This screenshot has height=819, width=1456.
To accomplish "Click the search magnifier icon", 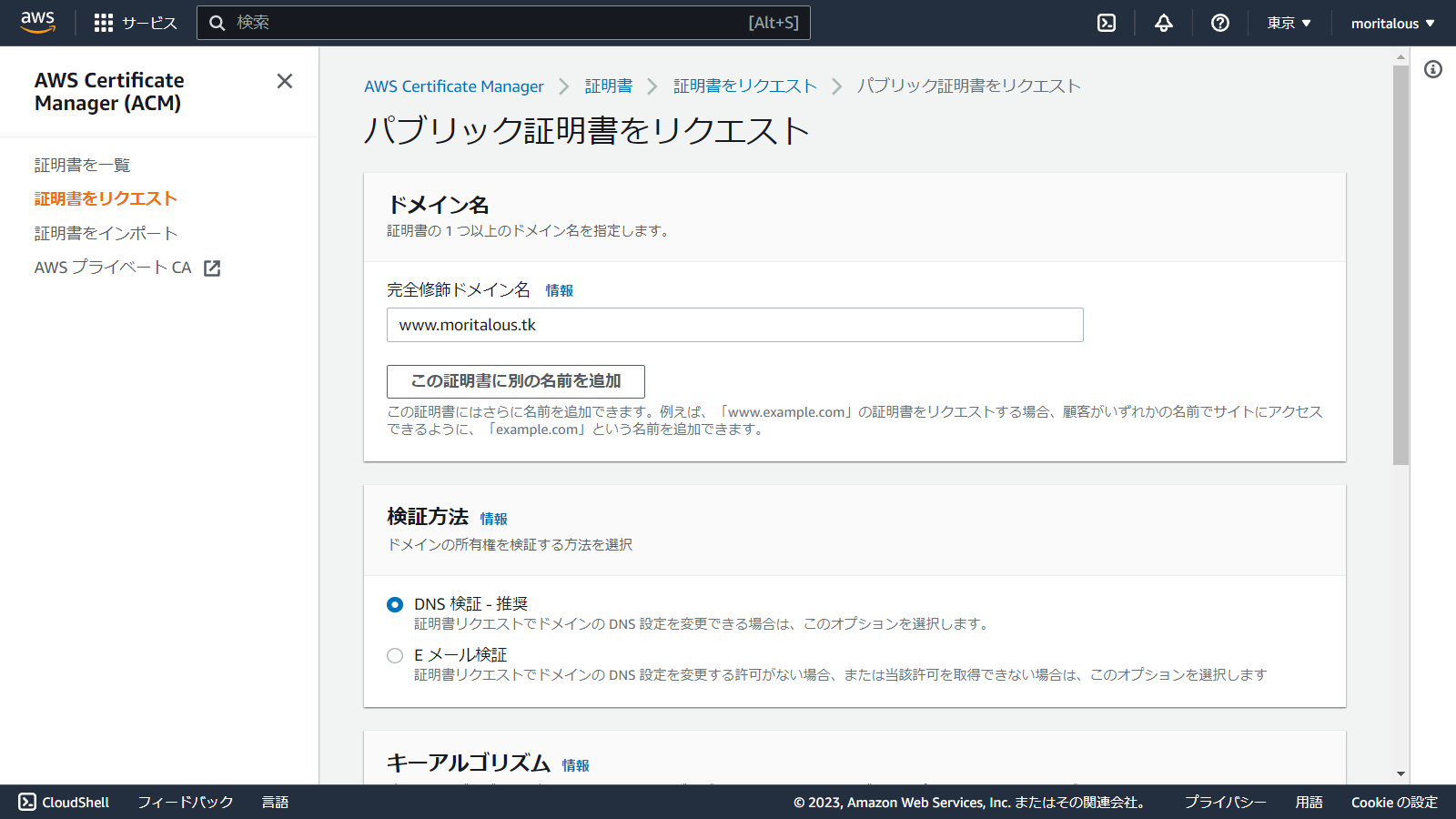I will (x=217, y=23).
